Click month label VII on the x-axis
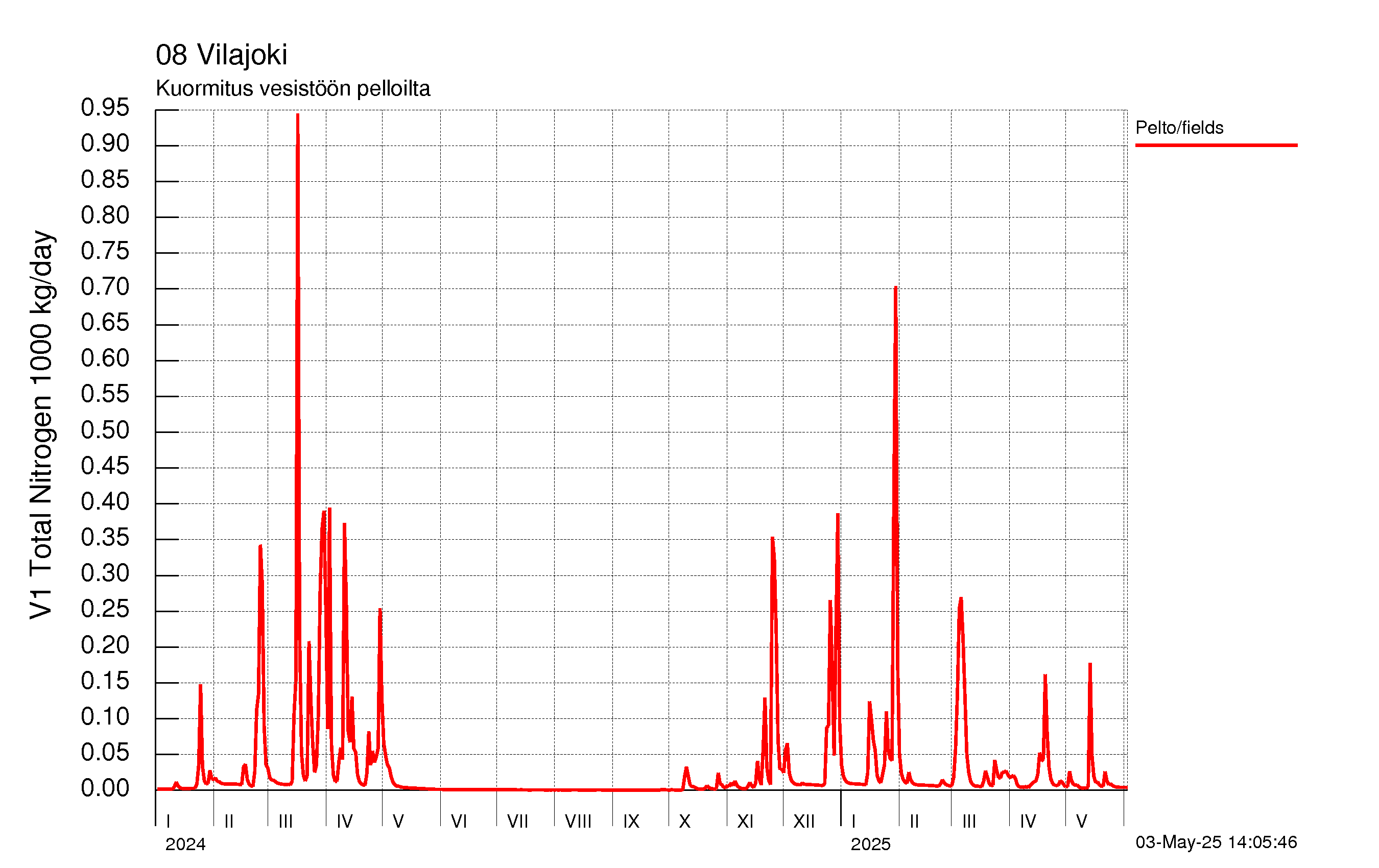The width and height of the screenshot is (1379, 868). pyautogui.click(x=517, y=822)
